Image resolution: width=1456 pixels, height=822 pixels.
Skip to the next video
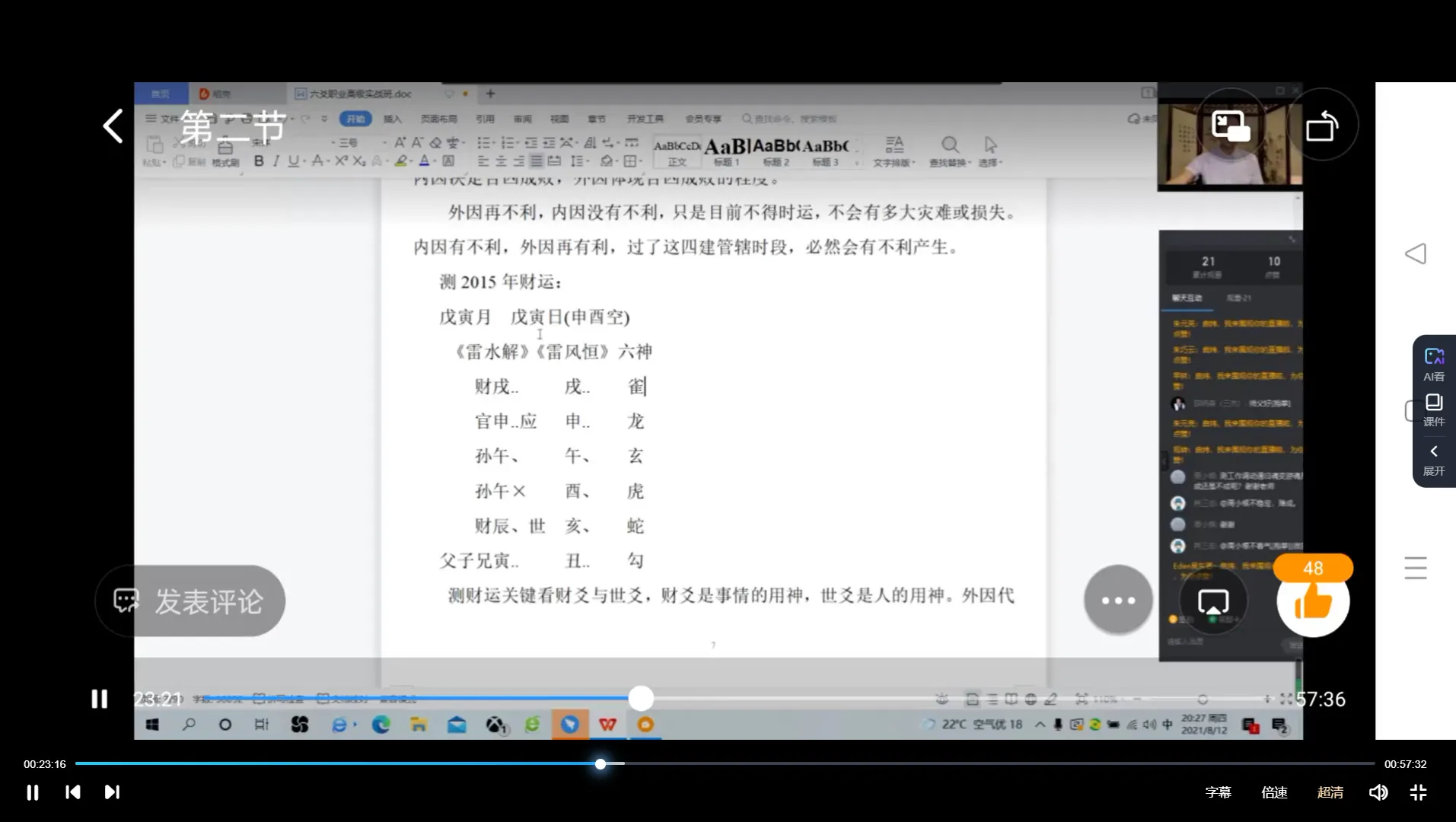point(112,792)
